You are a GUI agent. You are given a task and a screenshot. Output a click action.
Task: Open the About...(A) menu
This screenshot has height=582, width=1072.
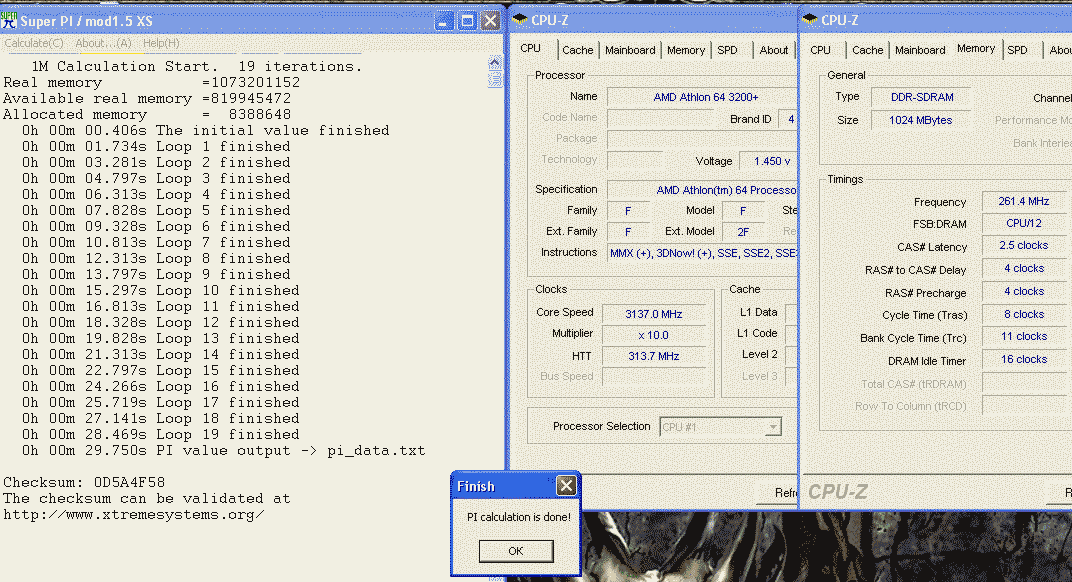pos(103,43)
